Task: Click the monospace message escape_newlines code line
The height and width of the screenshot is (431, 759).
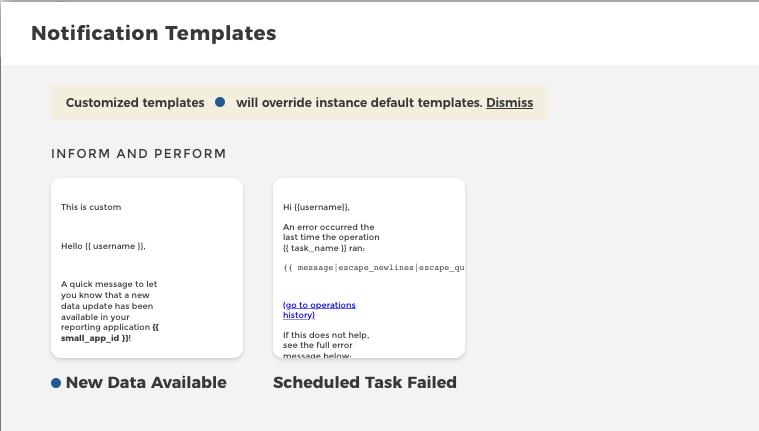Action: click(x=373, y=268)
